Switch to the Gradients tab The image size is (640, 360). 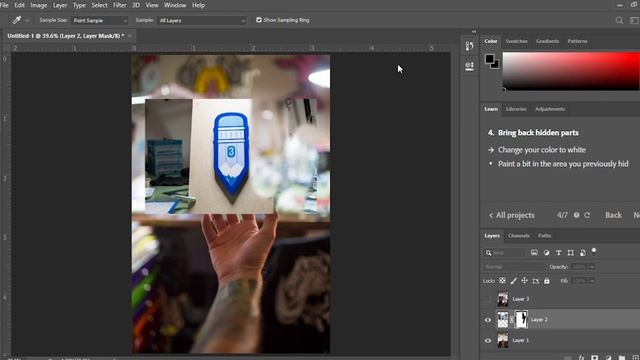tap(547, 41)
